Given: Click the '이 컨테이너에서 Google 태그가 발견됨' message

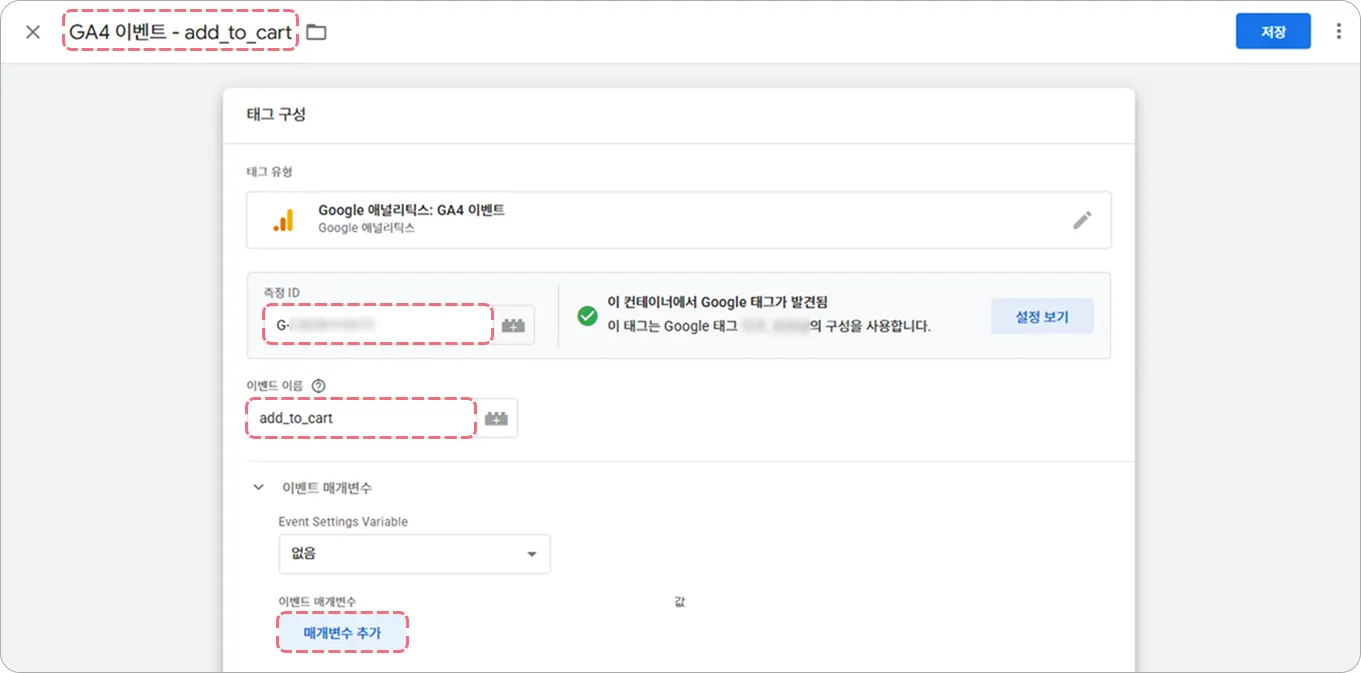Looking at the screenshot, I should [x=718, y=302].
